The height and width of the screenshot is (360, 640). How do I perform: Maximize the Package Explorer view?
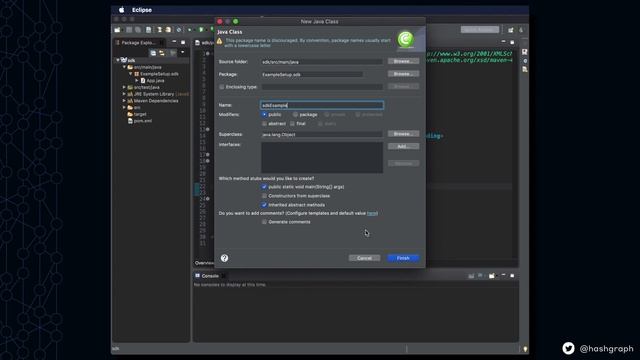183,42
